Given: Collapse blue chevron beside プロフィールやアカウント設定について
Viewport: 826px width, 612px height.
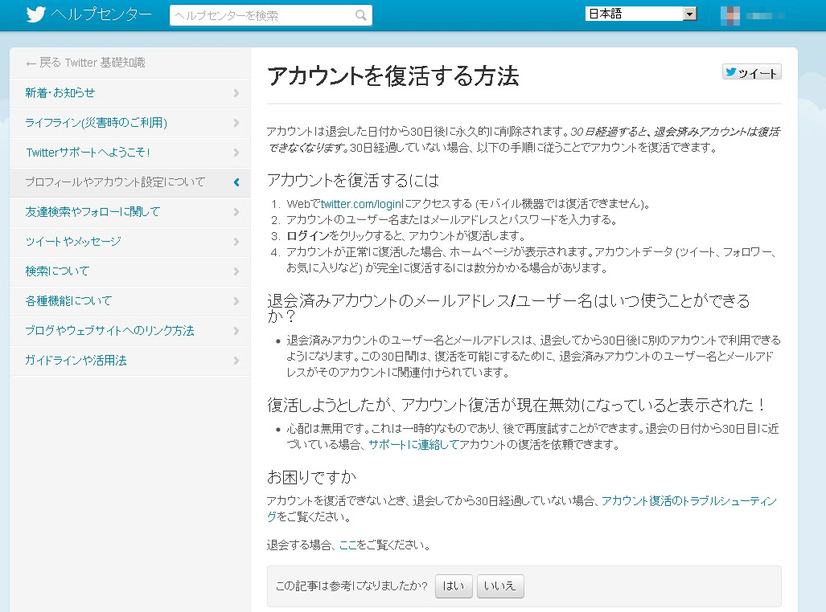Looking at the screenshot, I should coord(236,182).
